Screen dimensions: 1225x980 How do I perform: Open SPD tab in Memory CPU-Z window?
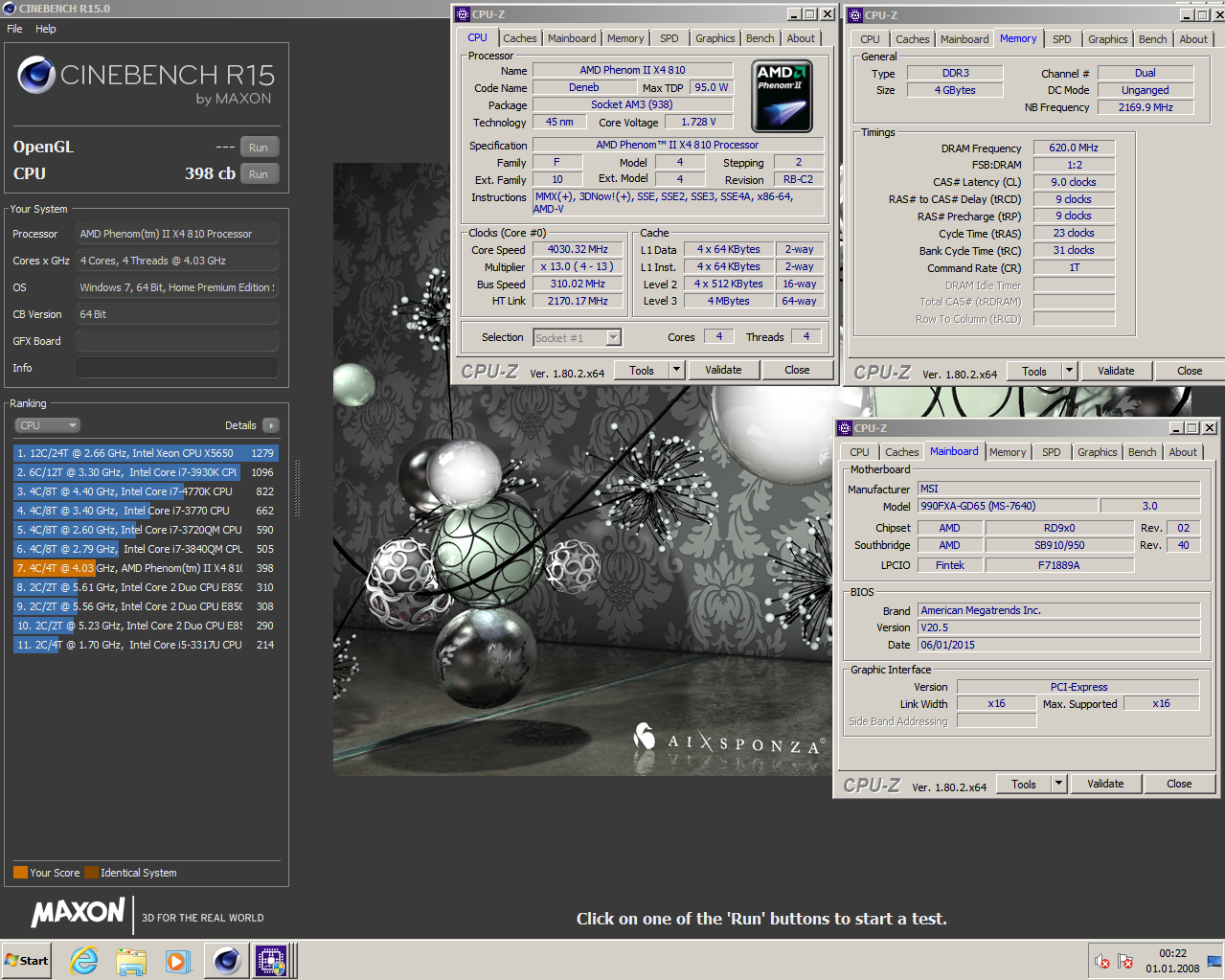coord(1062,39)
